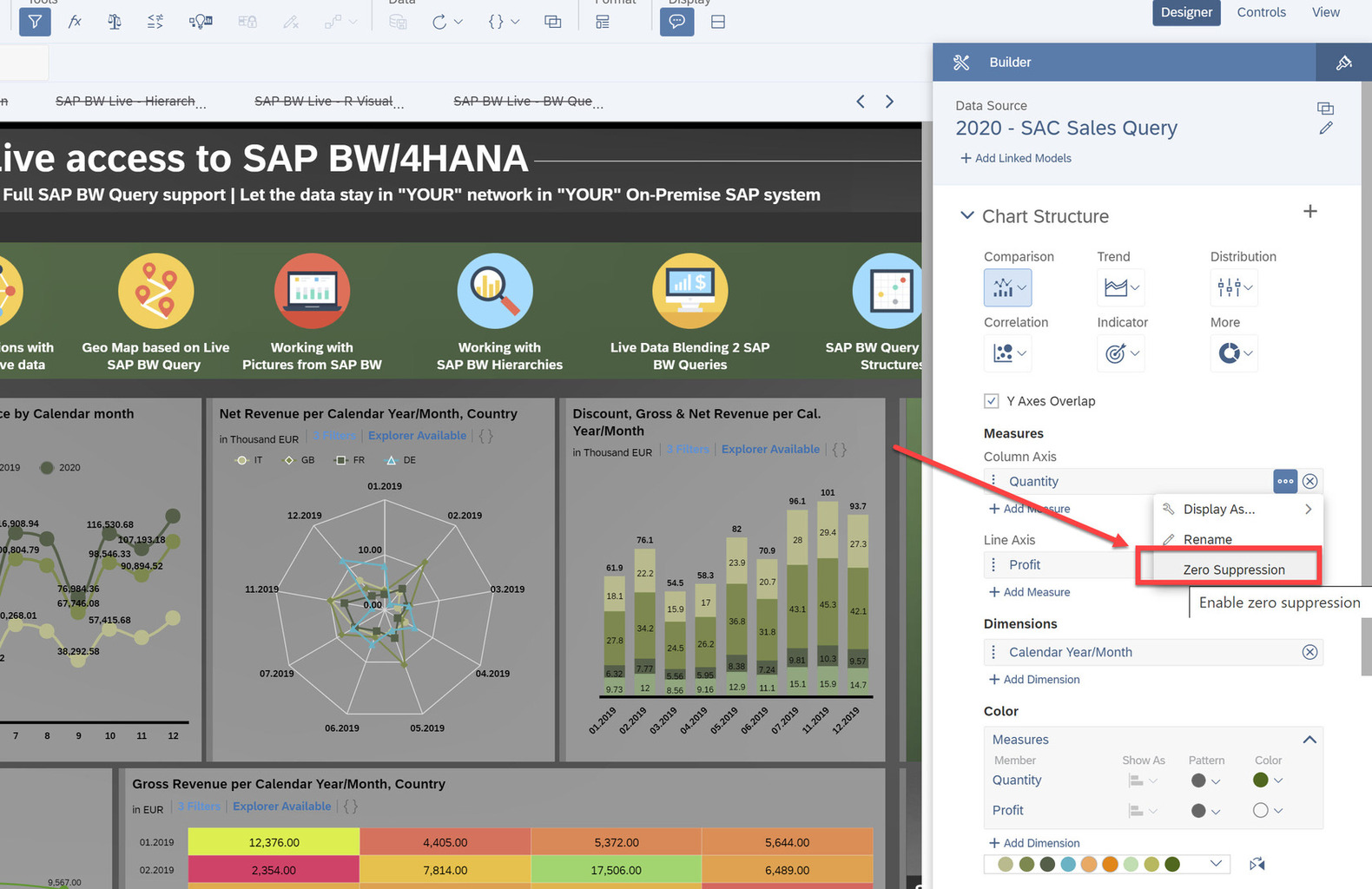Toggle the comment mode speech bubble
The height and width of the screenshot is (889, 1372).
(677, 22)
